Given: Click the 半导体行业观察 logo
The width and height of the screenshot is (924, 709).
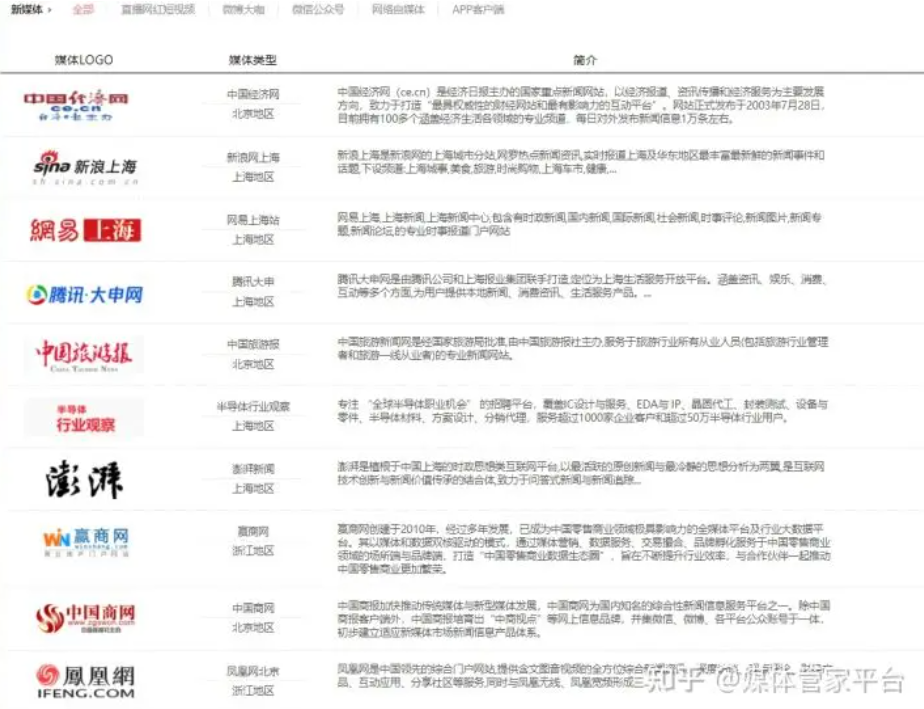Looking at the screenshot, I should [85, 418].
